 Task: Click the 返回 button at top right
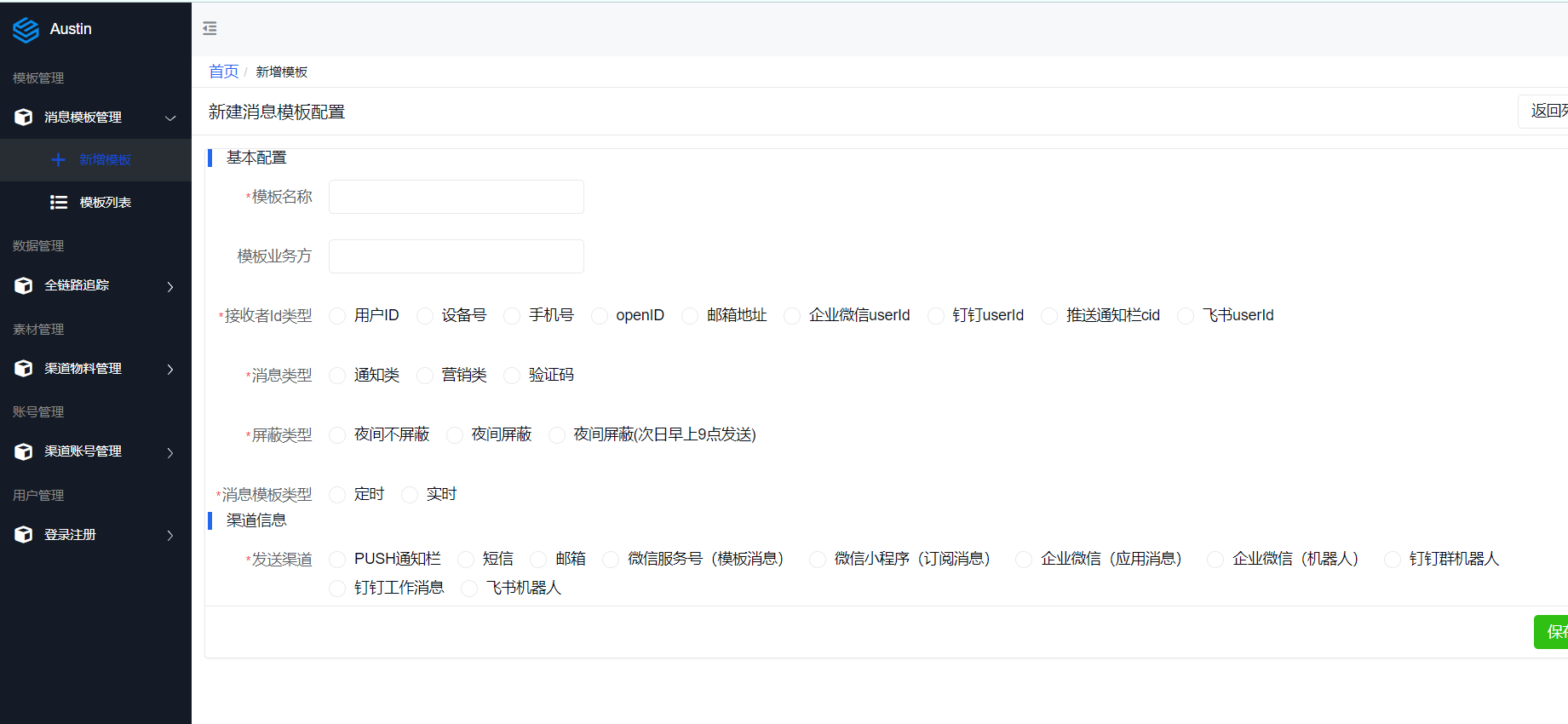1543,111
